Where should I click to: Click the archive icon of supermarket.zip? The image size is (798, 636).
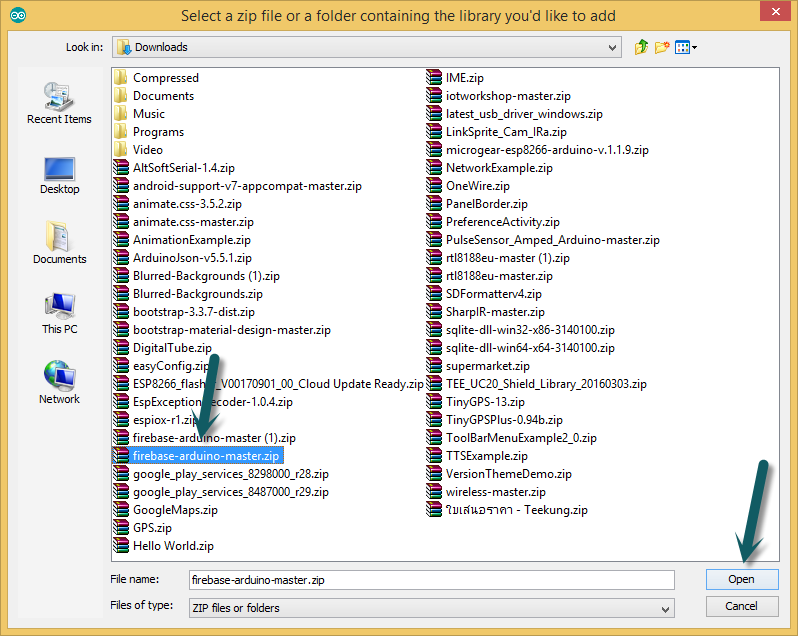[434, 366]
